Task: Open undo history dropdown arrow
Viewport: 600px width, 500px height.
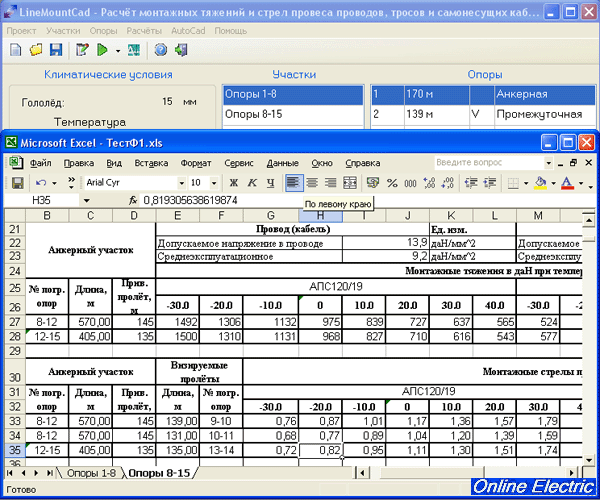Action: point(54,183)
